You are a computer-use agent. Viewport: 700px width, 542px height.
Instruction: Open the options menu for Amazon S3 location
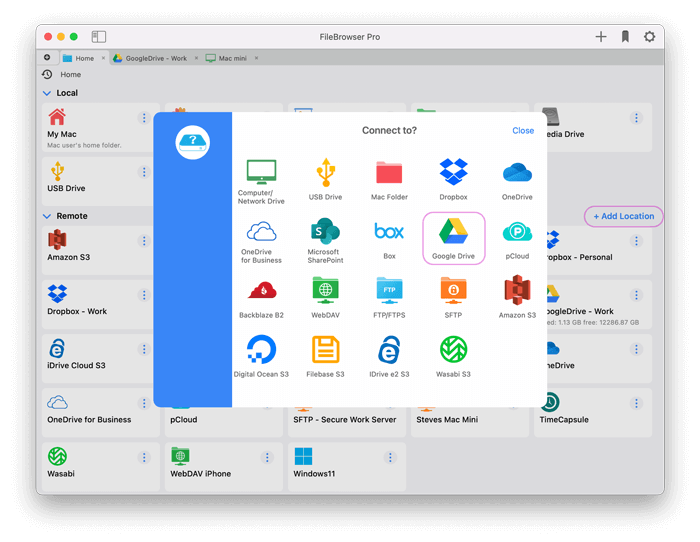[x=144, y=241]
